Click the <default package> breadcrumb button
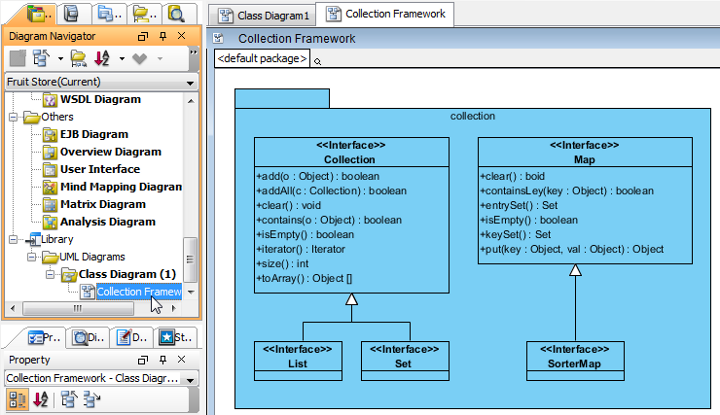The height and width of the screenshot is (415, 720). pos(262,59)
